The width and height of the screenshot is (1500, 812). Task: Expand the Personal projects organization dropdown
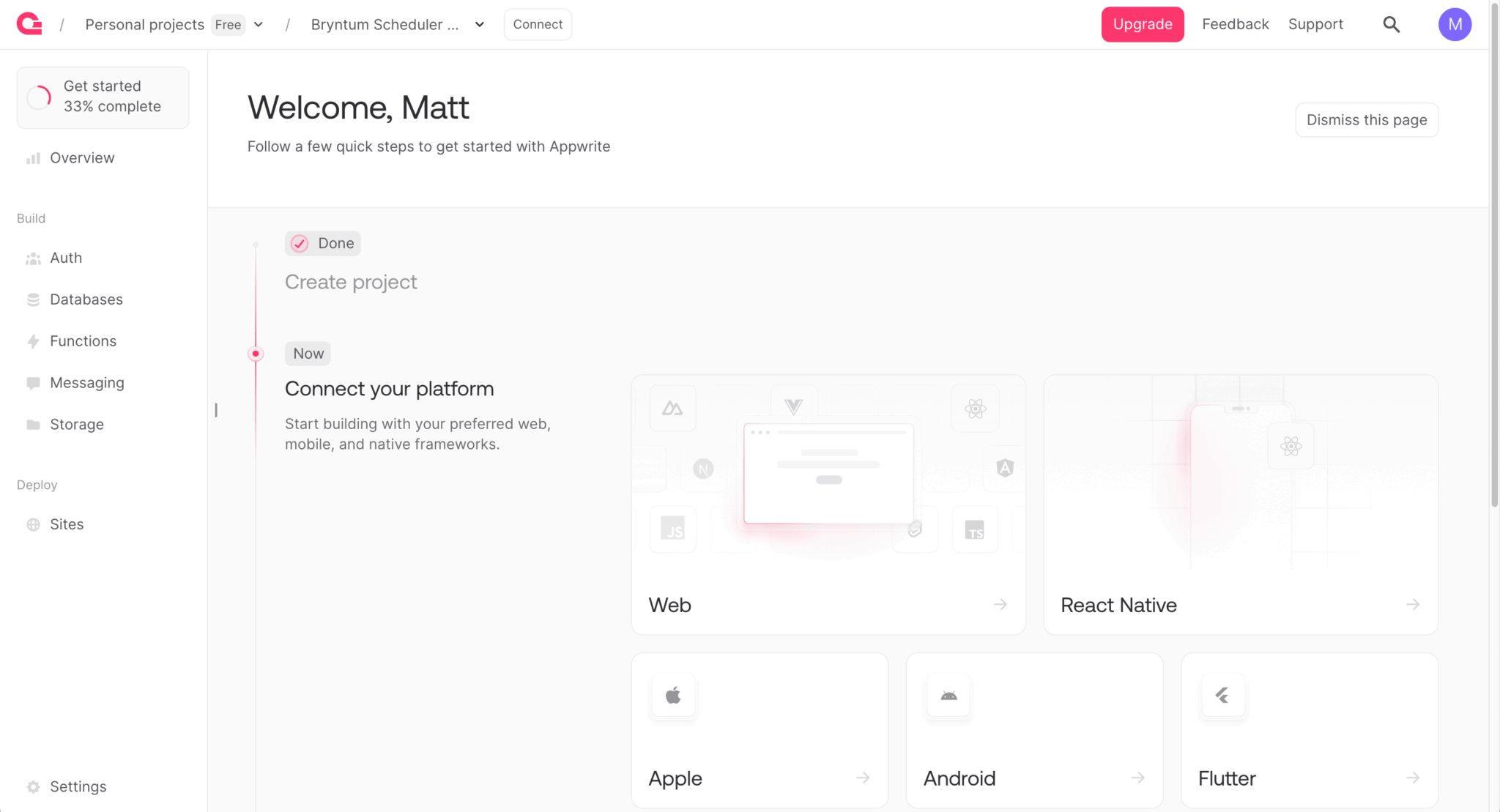click(x=259, y=24)
